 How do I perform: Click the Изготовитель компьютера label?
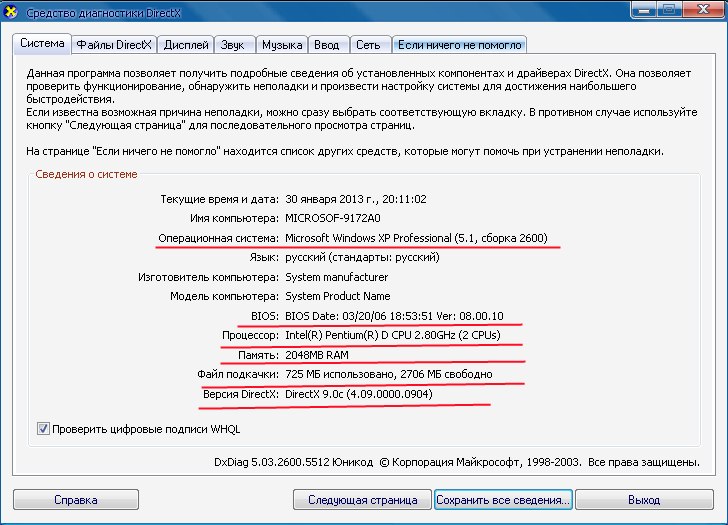click(208, 277)
